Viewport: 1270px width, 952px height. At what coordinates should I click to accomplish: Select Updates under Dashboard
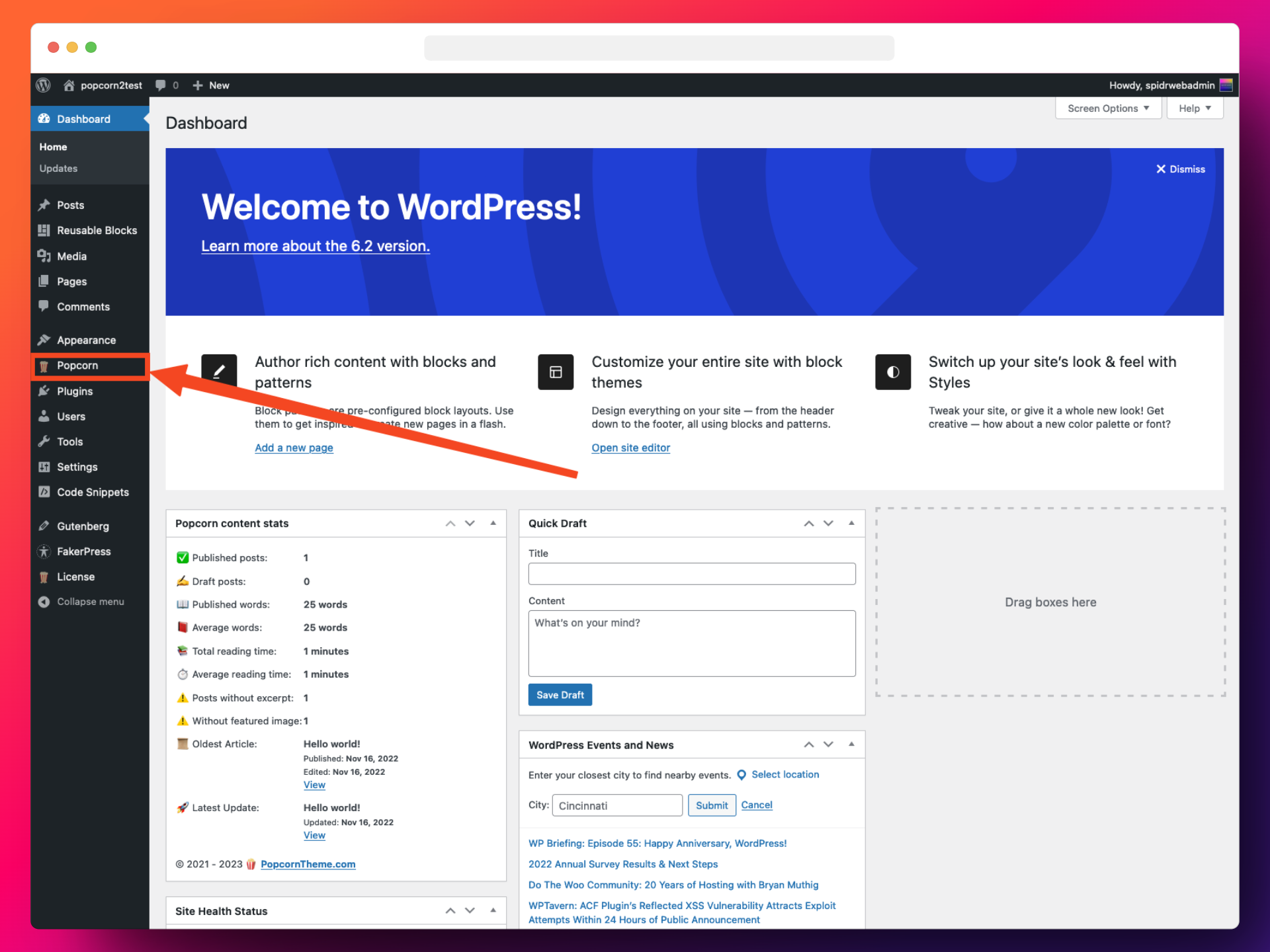(58, 168)
